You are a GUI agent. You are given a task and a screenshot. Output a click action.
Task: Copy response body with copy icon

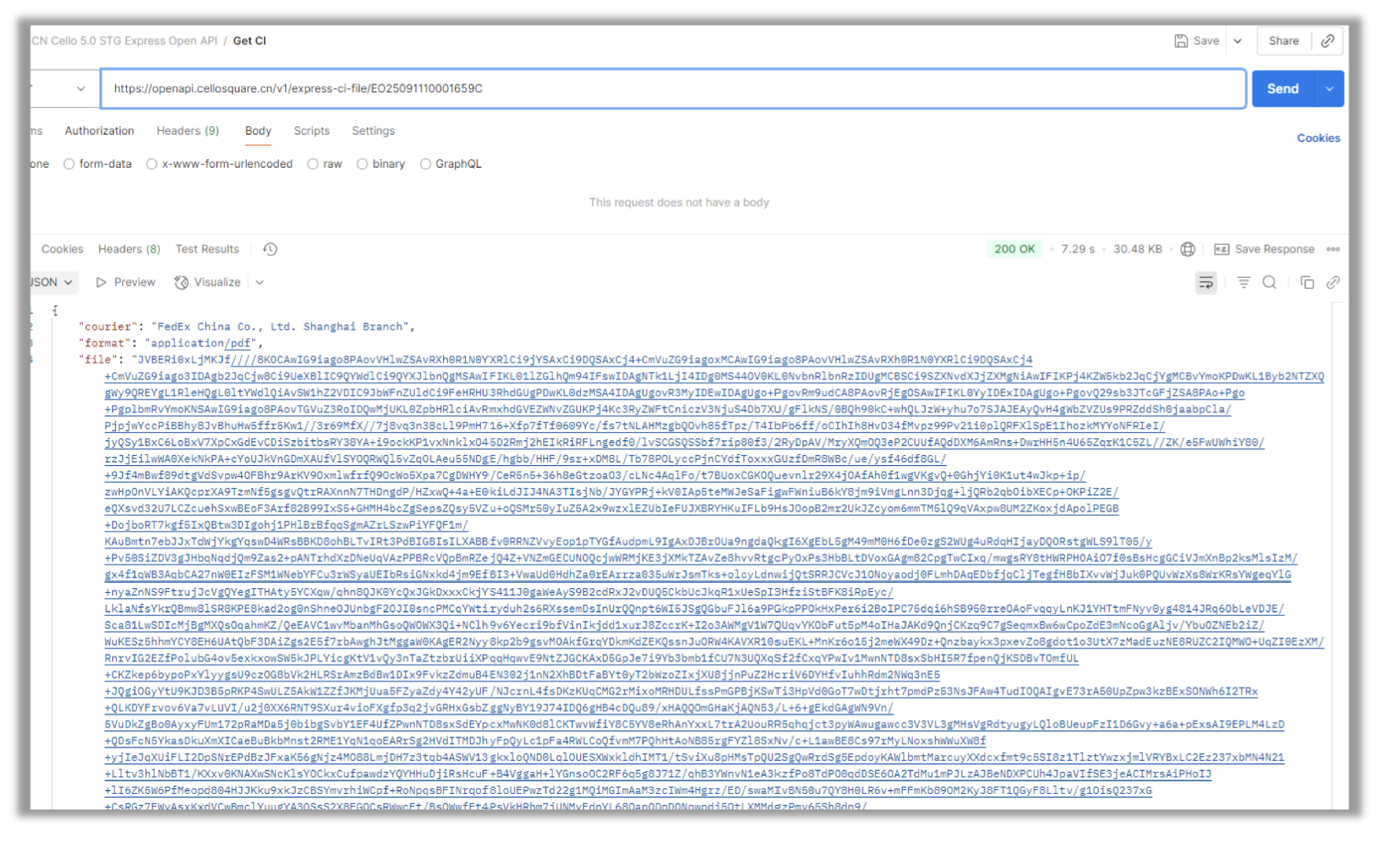pyautogui.click(x=1306, y=283)
